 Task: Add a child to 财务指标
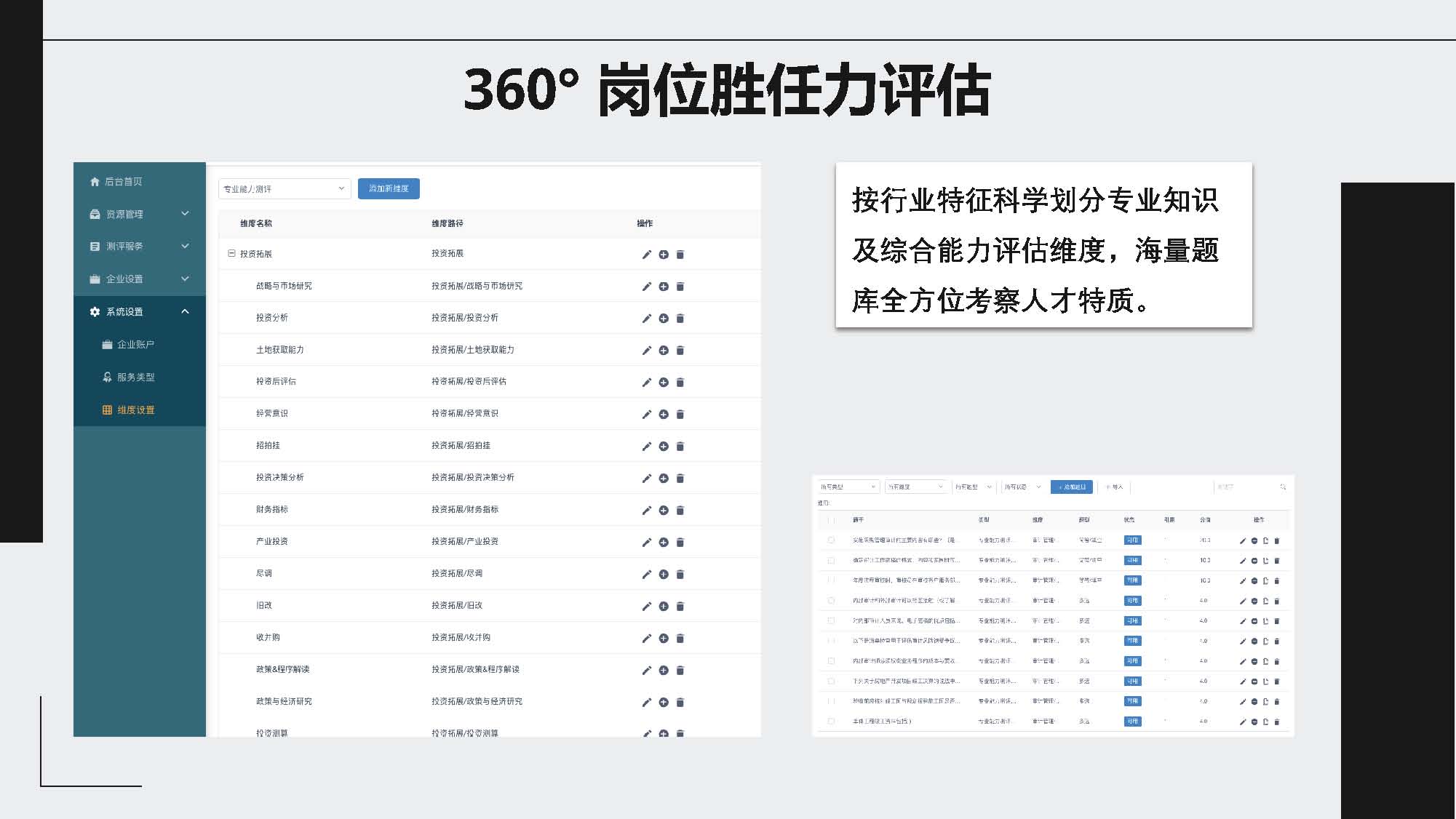pos(664,511)
